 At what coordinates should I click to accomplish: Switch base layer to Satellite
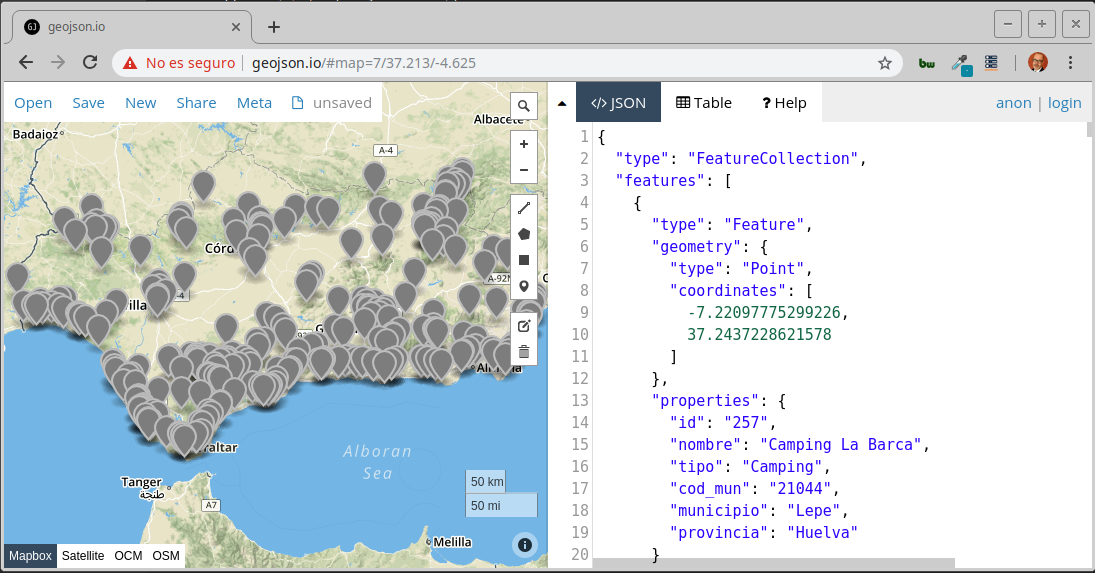tap(83, 556)
